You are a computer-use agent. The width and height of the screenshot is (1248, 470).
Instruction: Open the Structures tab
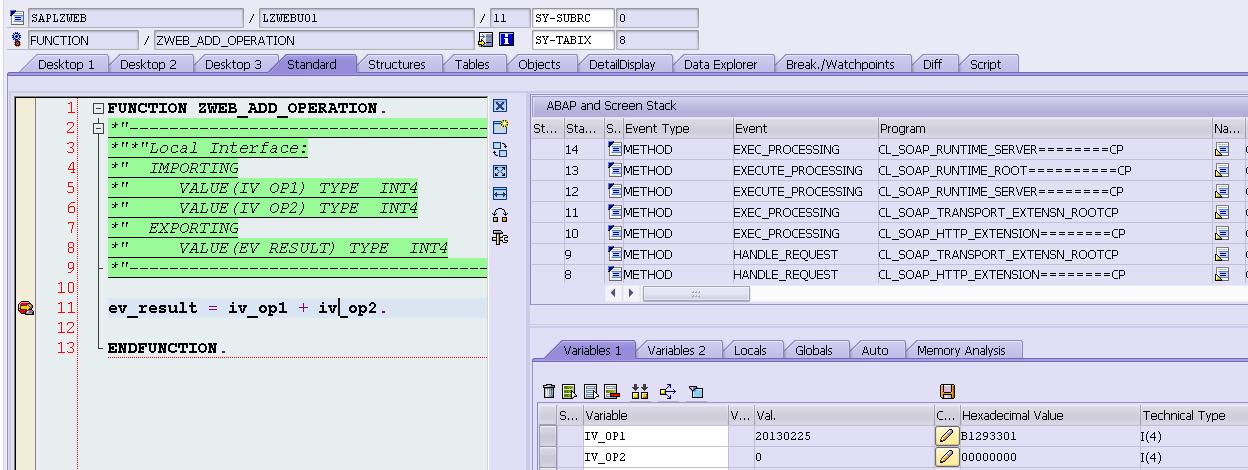pos(396,64)
